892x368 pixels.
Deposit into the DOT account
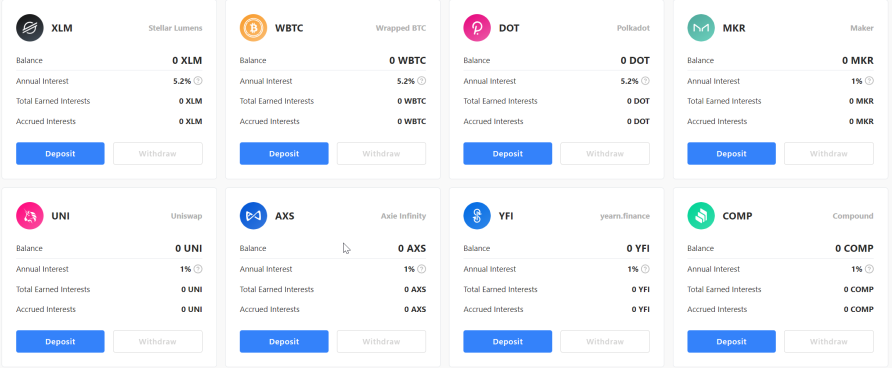click(507, 154)
